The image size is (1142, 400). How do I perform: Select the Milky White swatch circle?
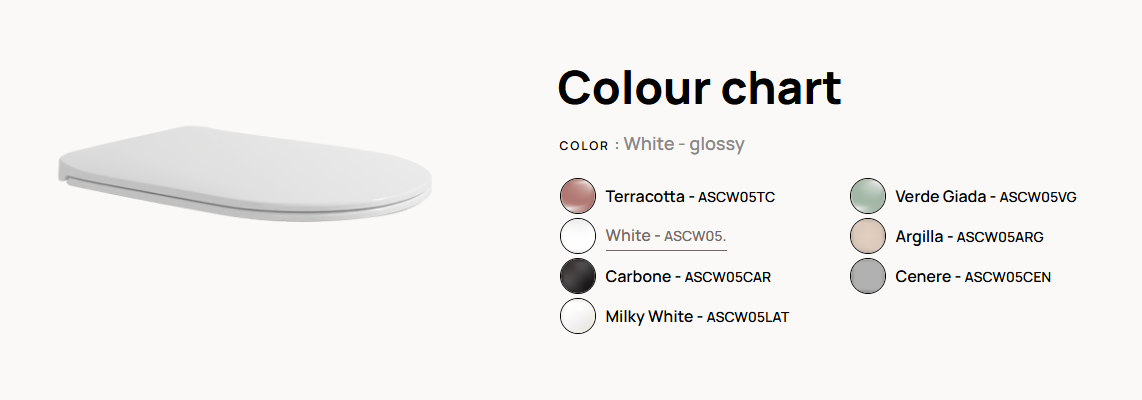click(x=578, y=316)
